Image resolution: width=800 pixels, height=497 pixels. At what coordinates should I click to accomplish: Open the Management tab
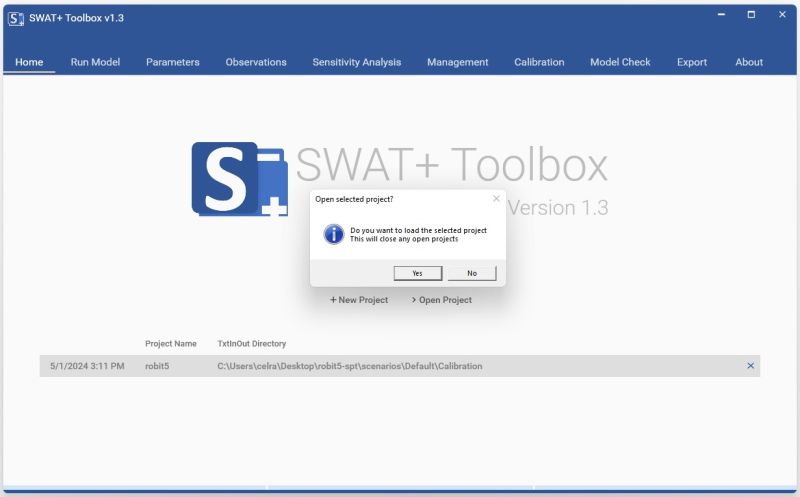click(x=458, y=62)
